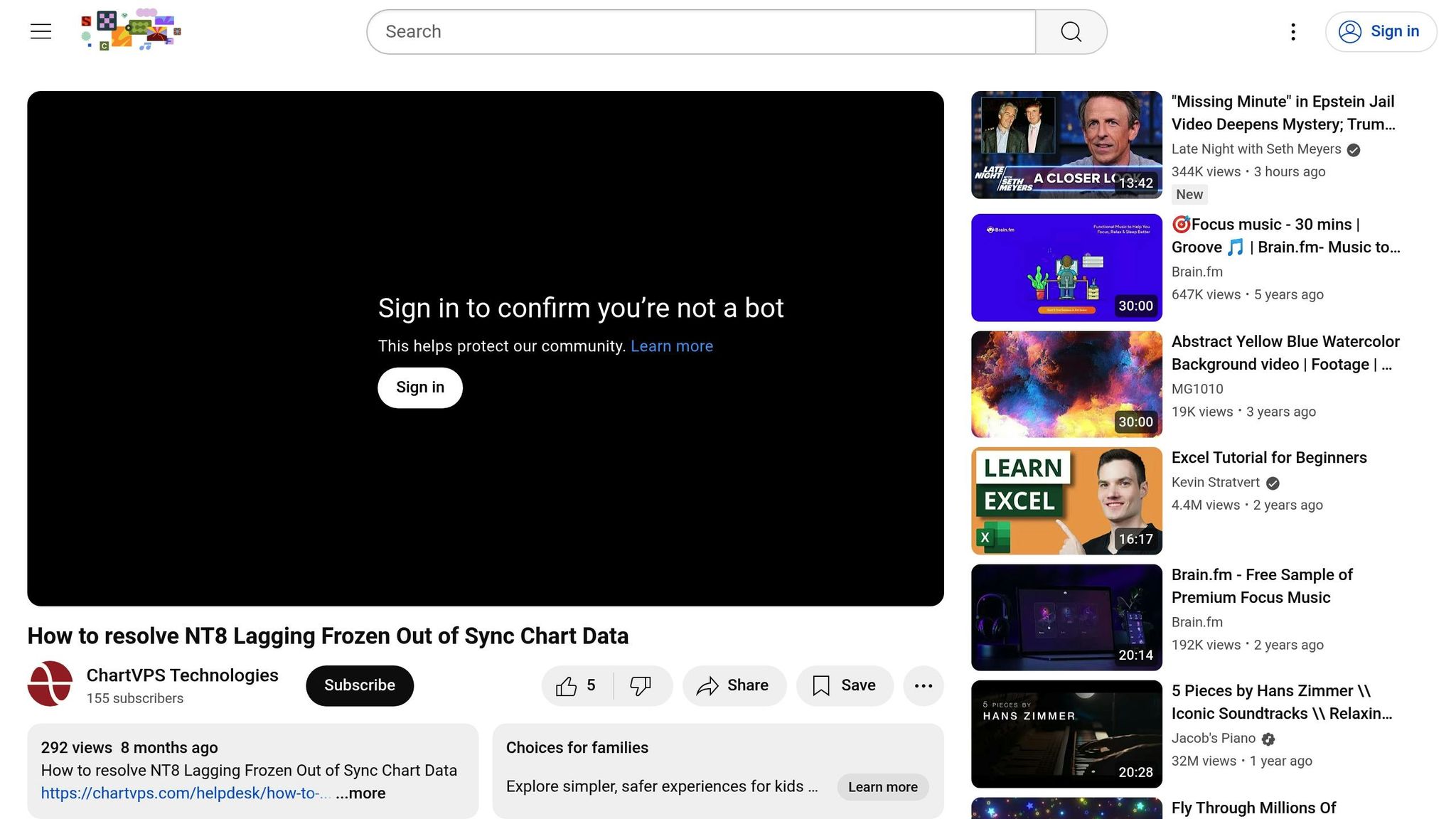Open ChartVPS Technologies channel avatar

(50, 684)
